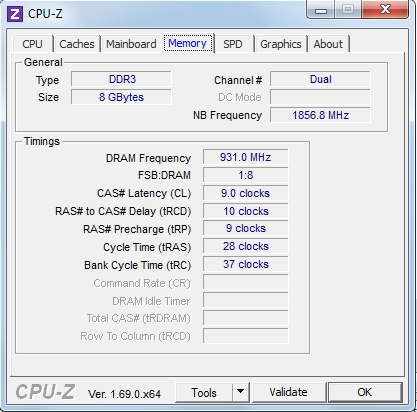417x412 pixels.
Task: Click the Memory tab
Action: pos(188,43)
